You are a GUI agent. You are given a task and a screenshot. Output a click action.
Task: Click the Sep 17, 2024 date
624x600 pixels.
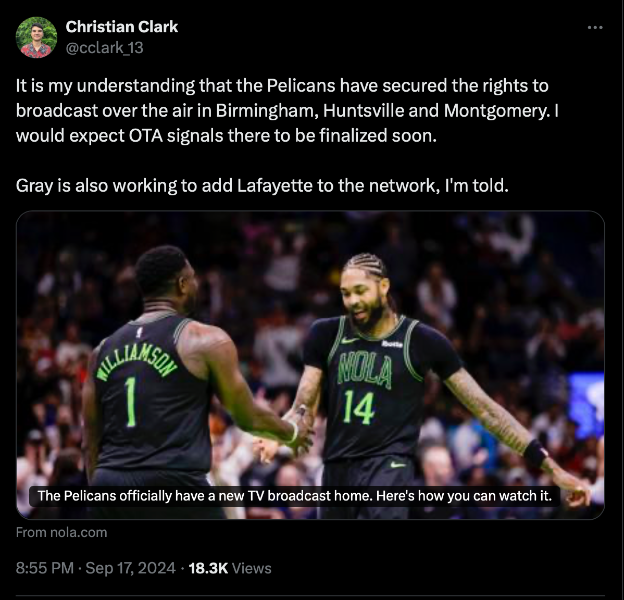tap(131, 568)
